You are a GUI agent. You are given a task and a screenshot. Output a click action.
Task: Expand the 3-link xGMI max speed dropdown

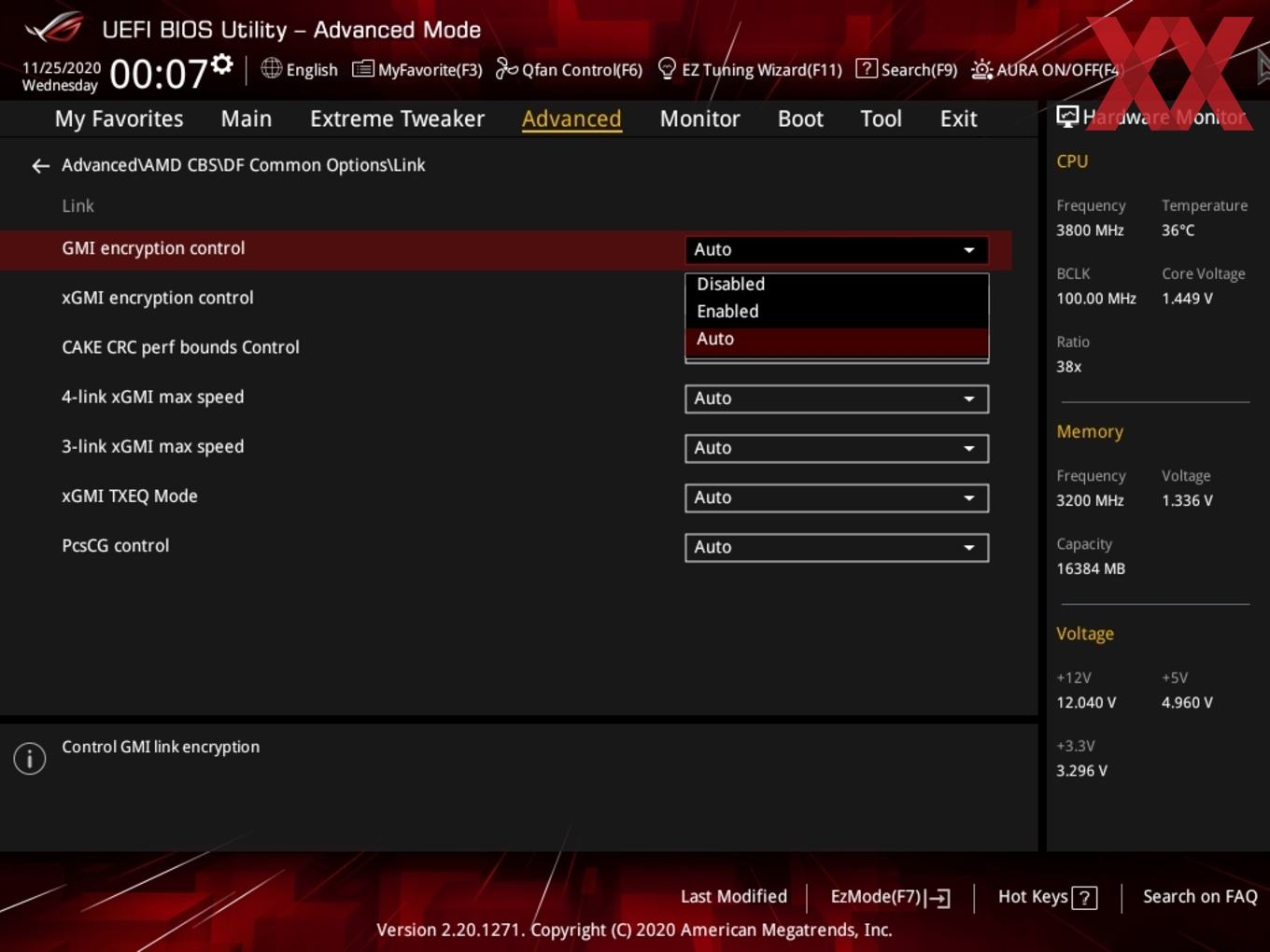click(837, 448)
